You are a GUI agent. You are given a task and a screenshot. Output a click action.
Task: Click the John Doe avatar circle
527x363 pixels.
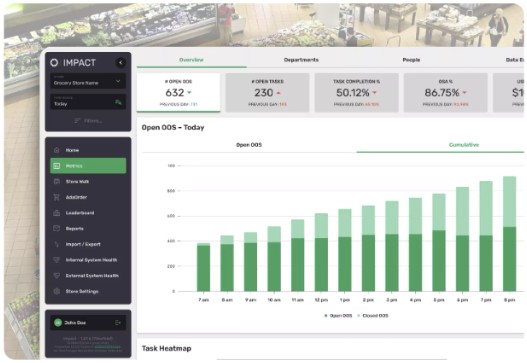[58, 323]
